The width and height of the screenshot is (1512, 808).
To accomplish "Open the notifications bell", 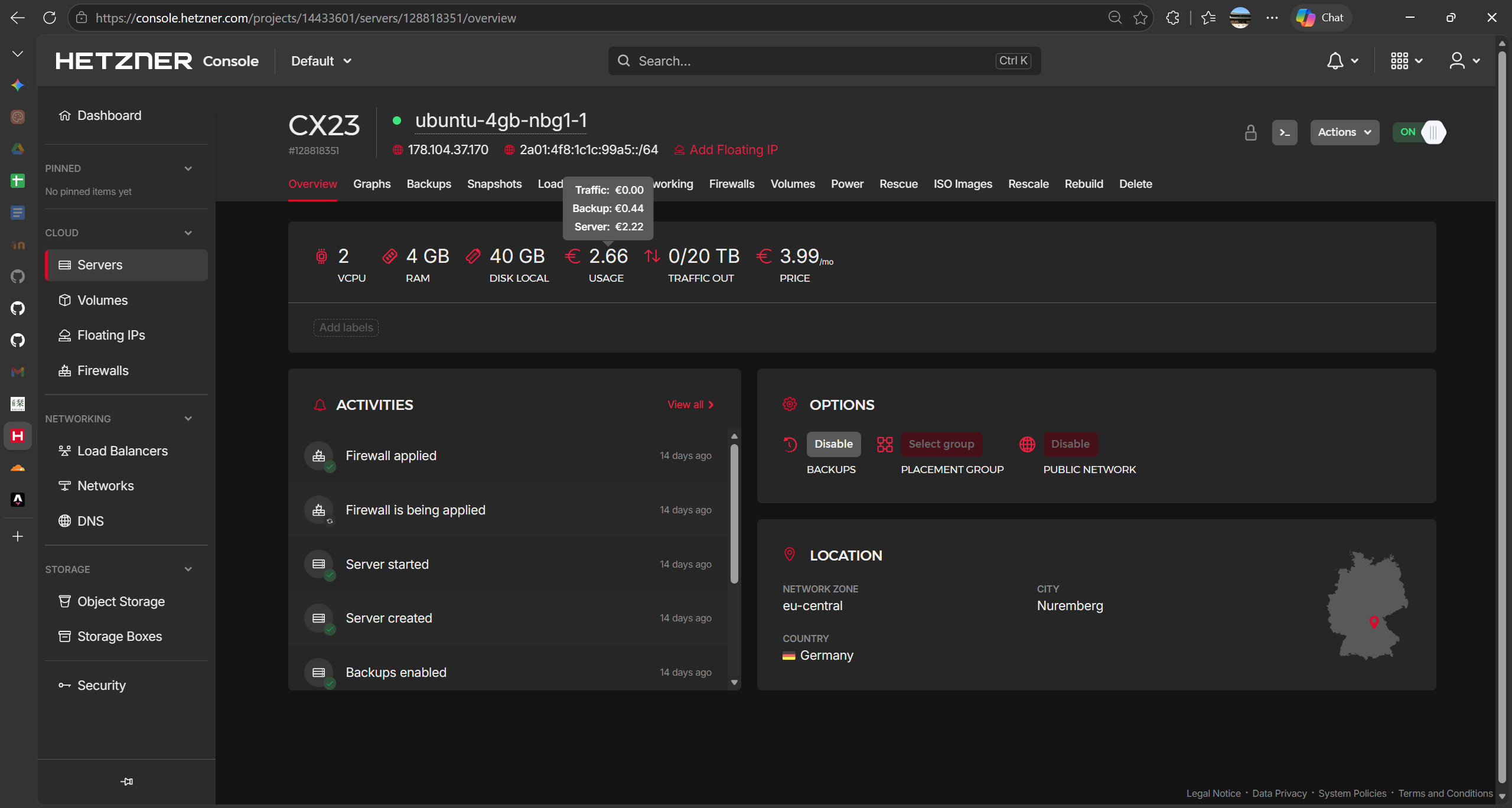I will click(x=1335, y=61).
